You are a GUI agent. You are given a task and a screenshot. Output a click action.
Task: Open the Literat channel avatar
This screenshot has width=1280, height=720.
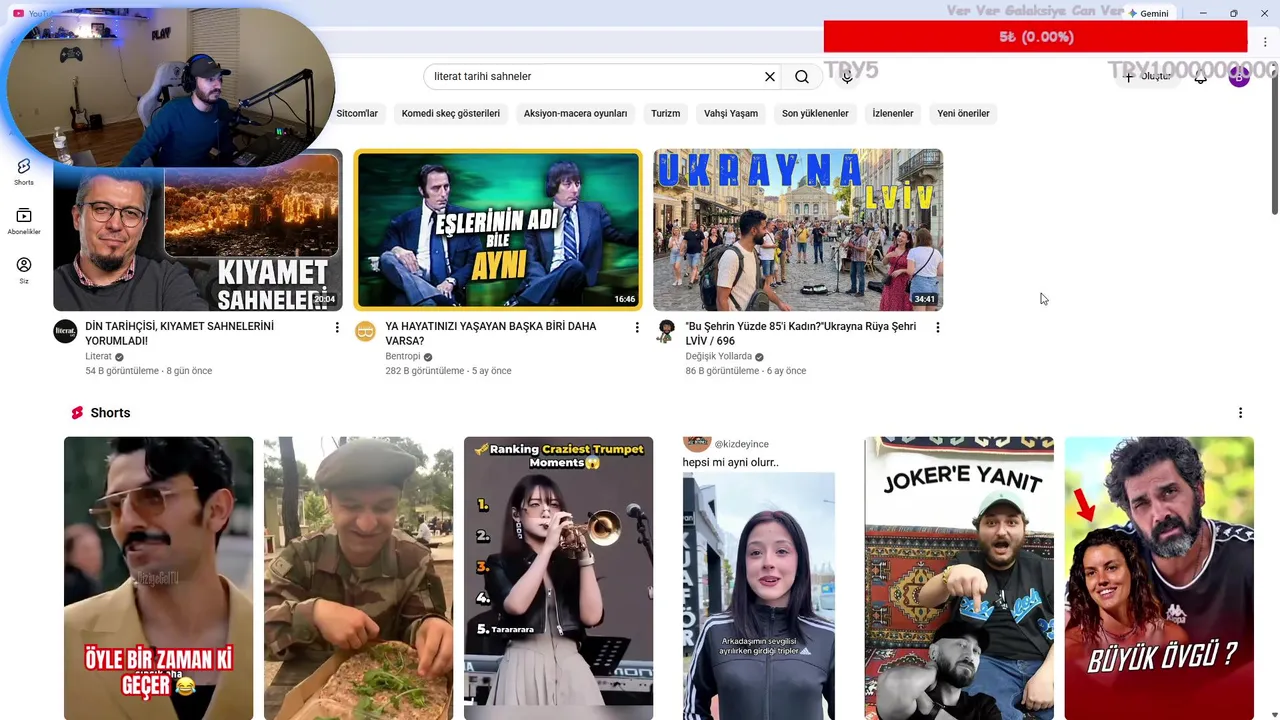tap(65, 332)
